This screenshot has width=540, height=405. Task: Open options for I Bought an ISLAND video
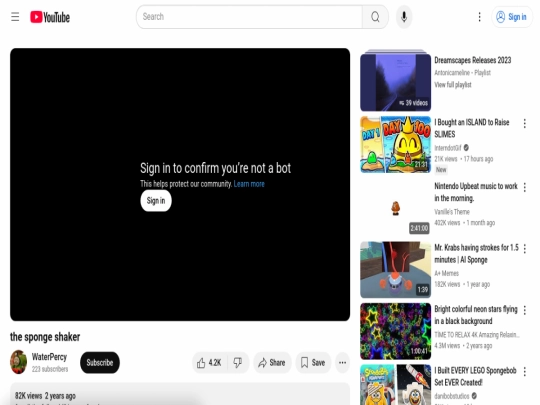tap(525, 123)
